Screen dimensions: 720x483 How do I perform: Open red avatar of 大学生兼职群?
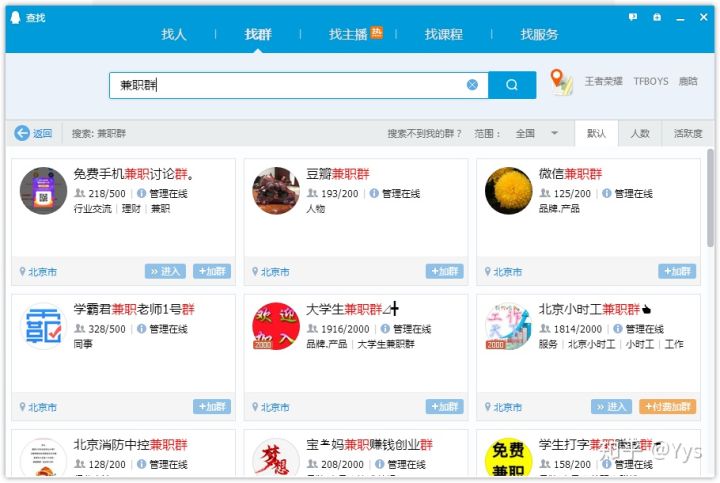[x=276, y=326]
